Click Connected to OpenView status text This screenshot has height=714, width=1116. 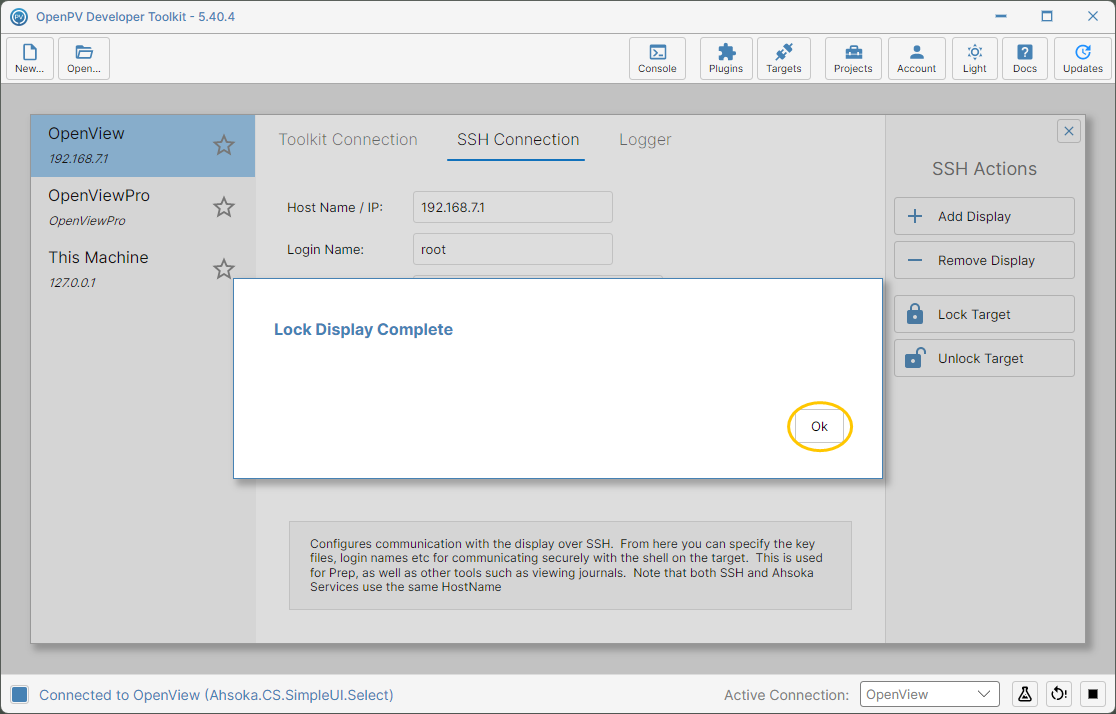pos(216,695)
